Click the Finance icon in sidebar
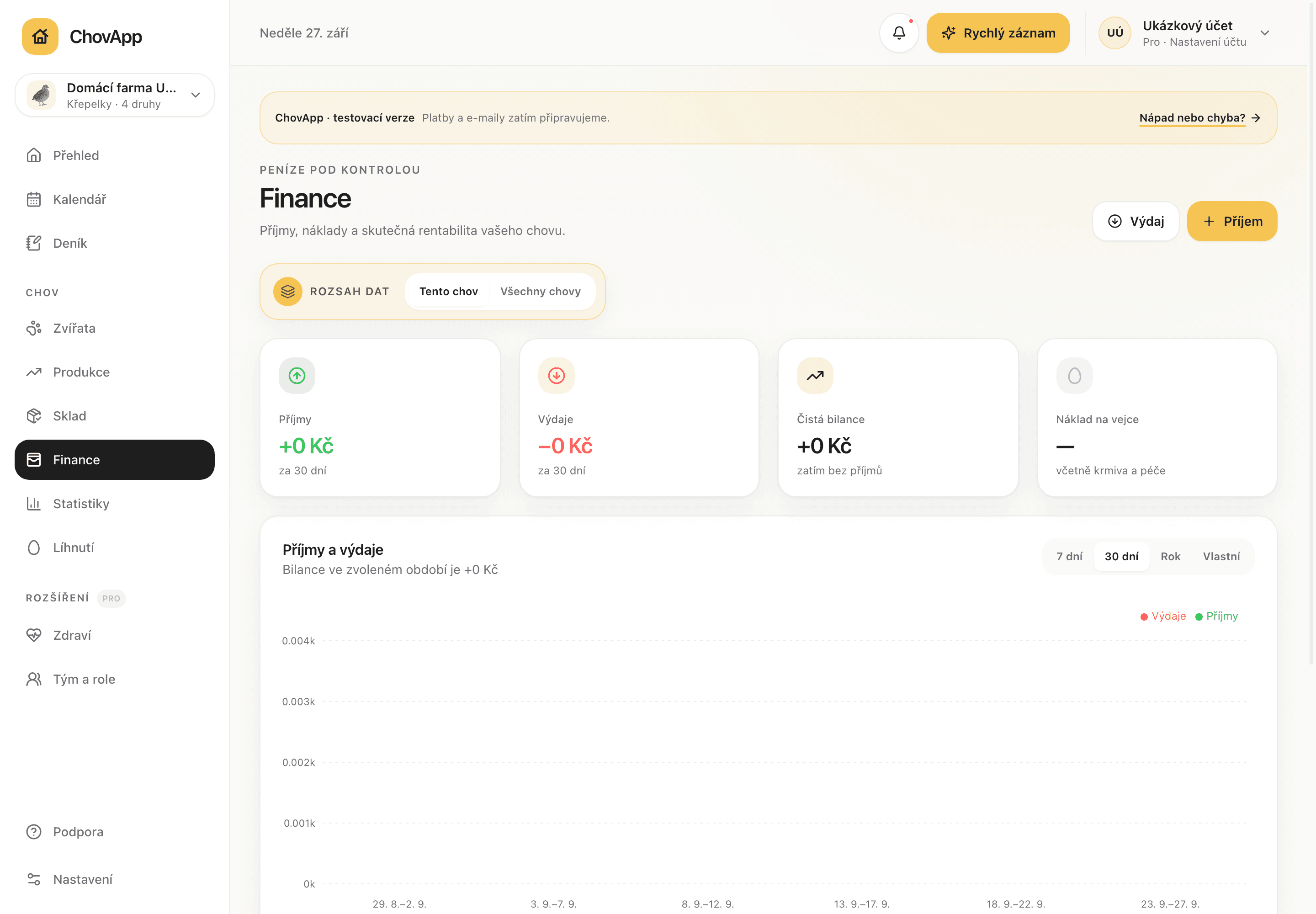Image resolution: width=1316 pixels, height=914 pixels. [x=34, y=460]
